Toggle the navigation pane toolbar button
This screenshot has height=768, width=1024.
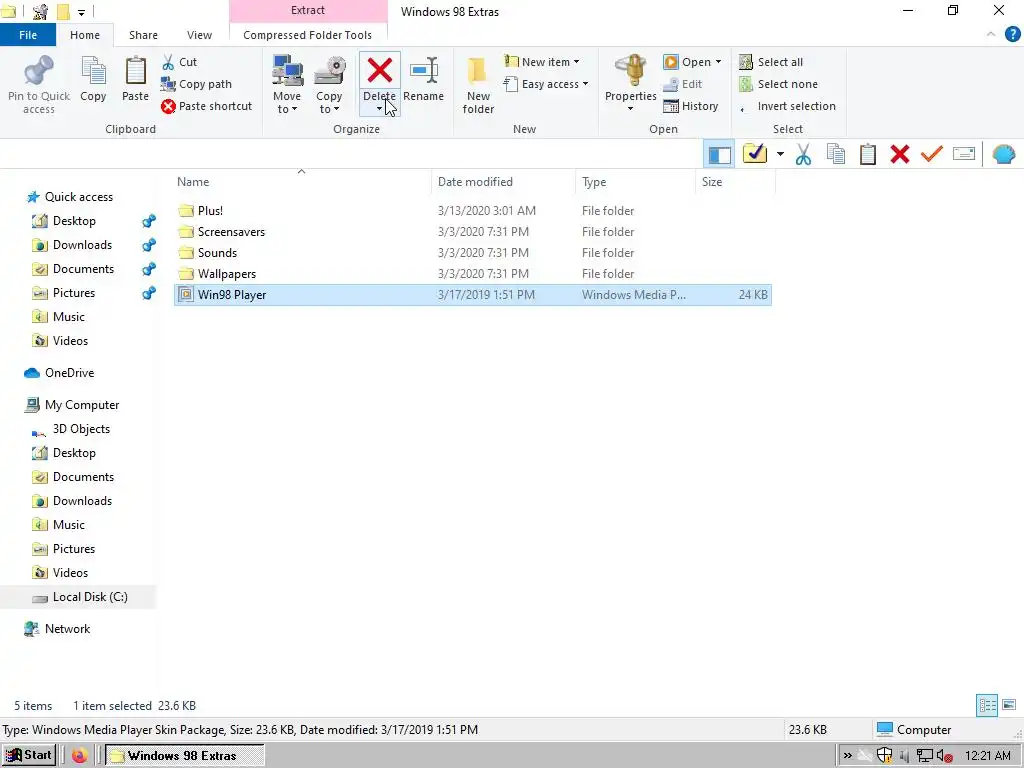(719, 155)
